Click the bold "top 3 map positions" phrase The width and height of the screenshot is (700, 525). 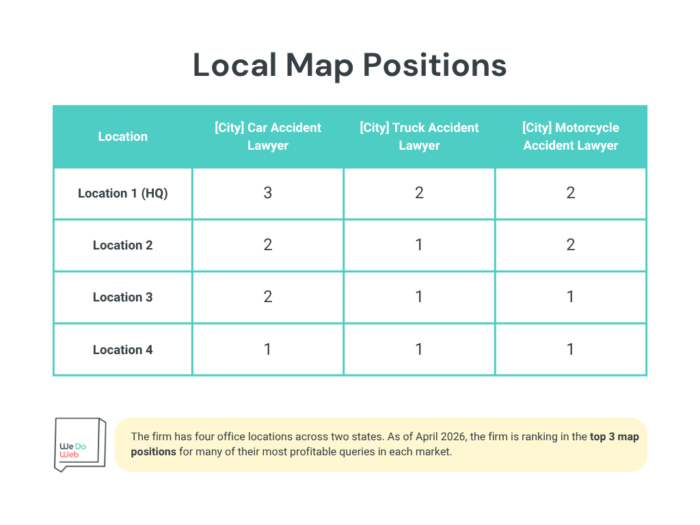point(614,437)
